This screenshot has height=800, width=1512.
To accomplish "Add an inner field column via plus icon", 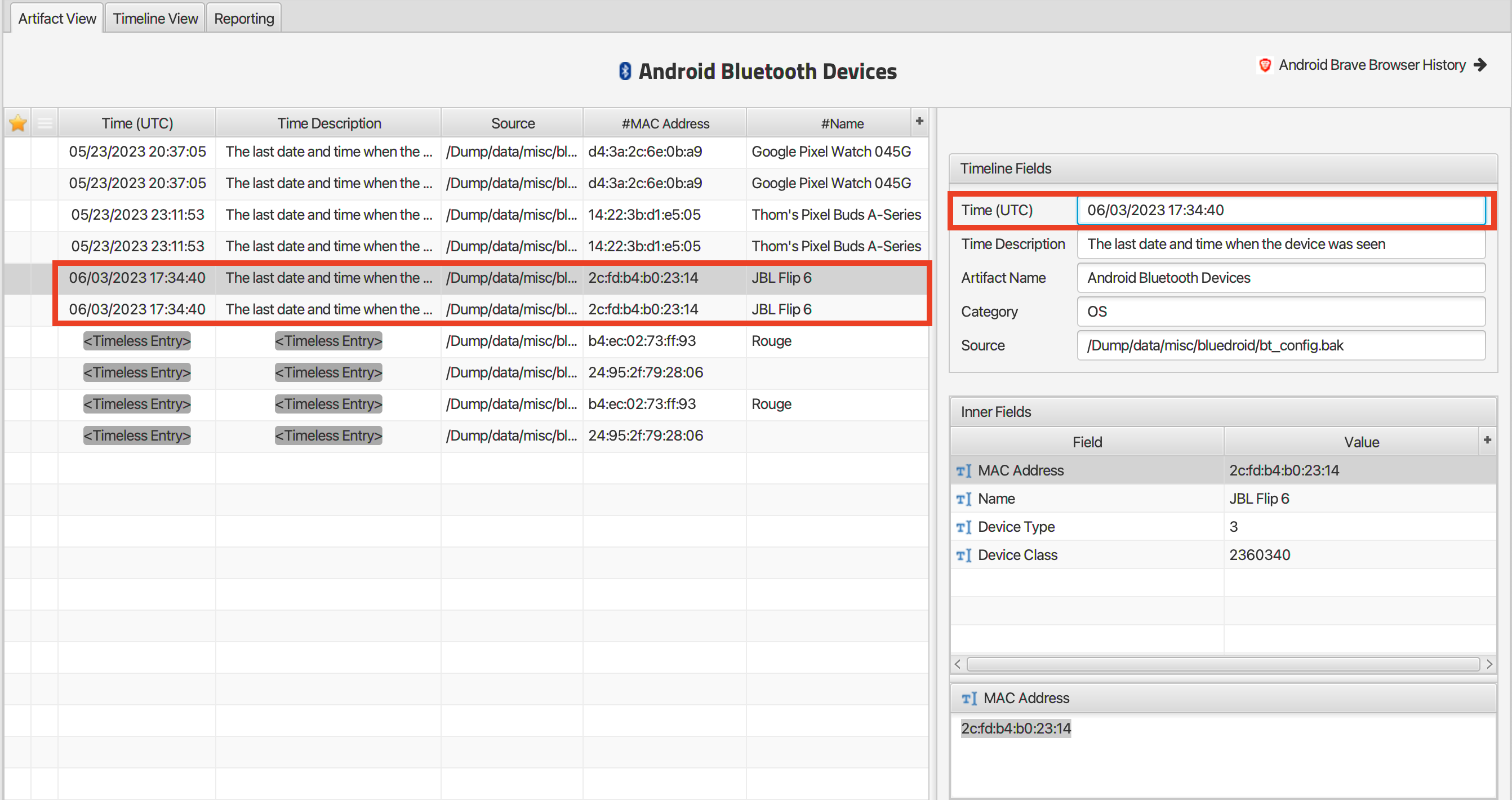I will (1487, 440).
